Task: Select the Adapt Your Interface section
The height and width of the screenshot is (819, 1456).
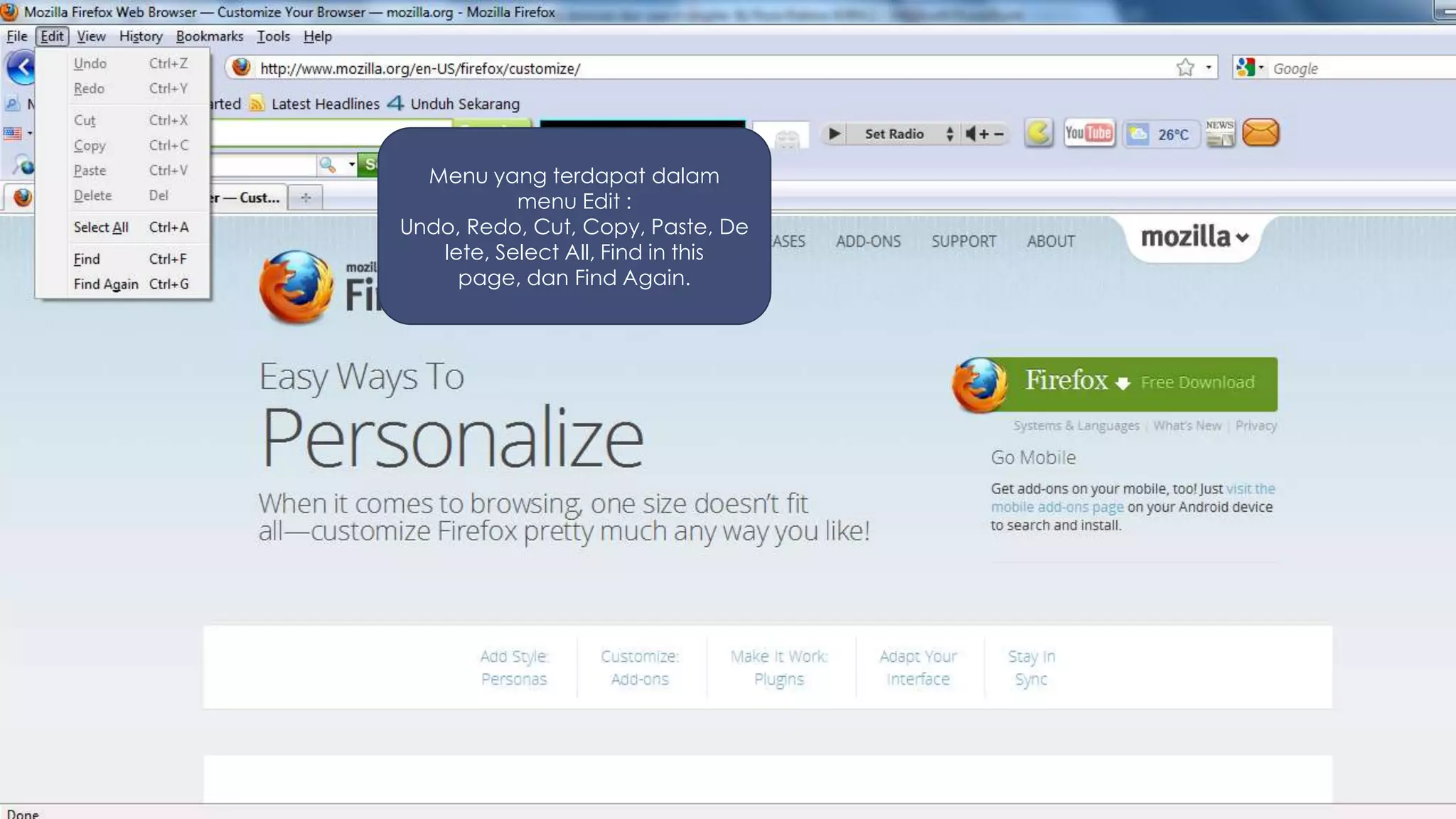Action: click(918, 667)
